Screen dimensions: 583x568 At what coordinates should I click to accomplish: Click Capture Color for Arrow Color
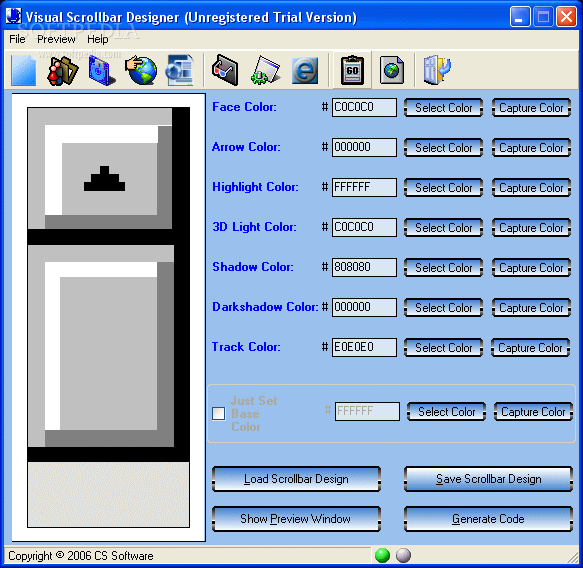pyautogui.click(x=531, y=148)
